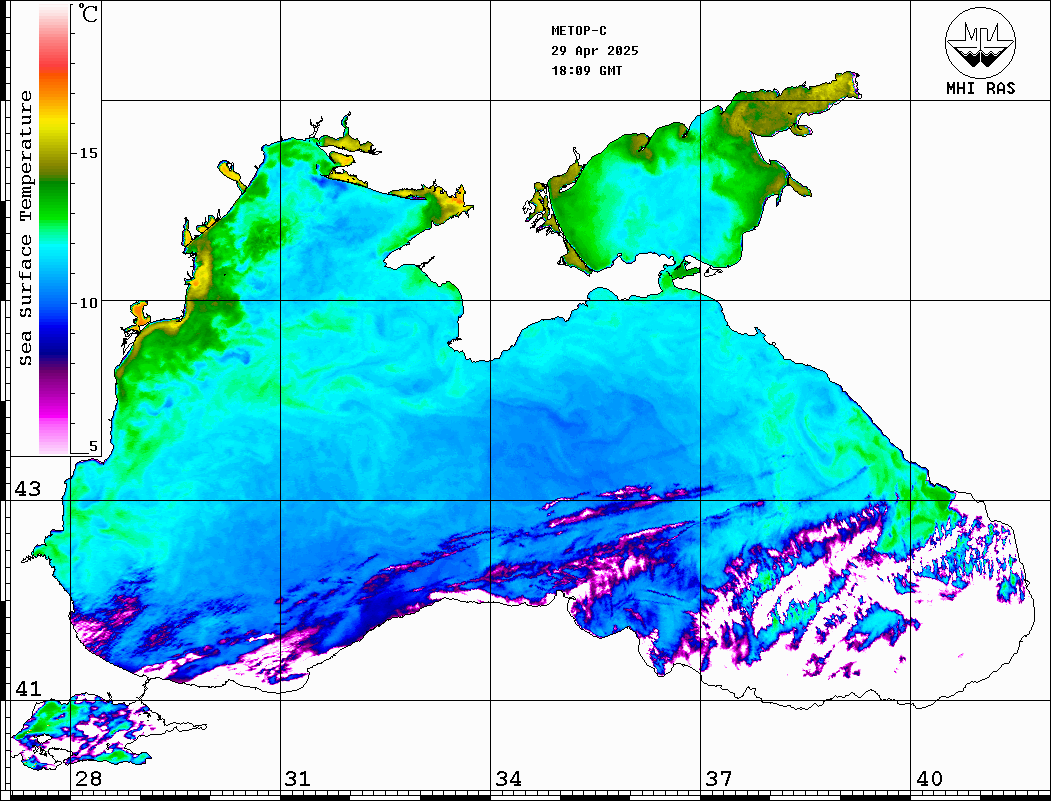Click latitude label 41
This screenshot has height=801, width=1051.
(x=28, y=688)
